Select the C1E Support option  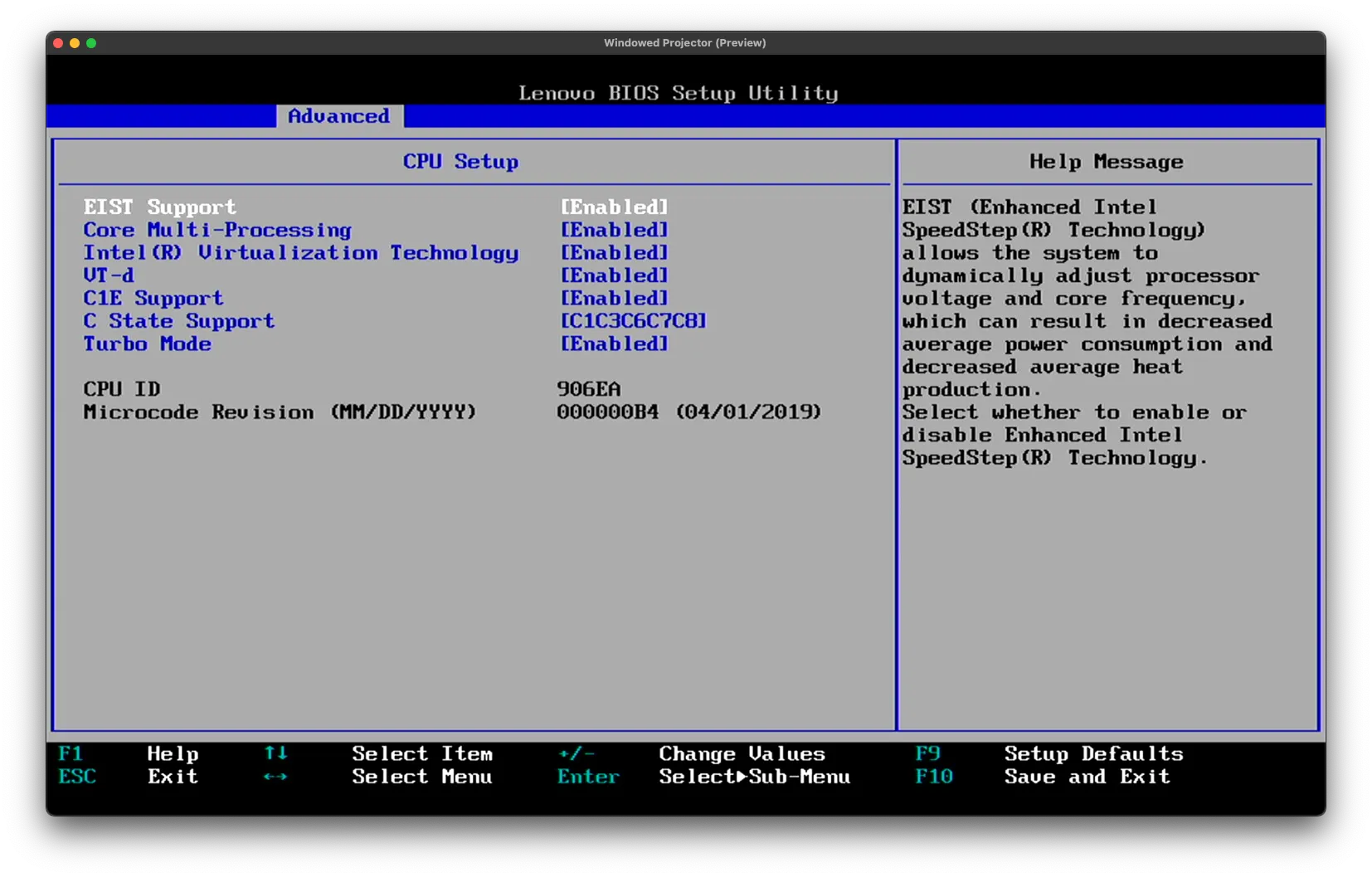(153, 298)
